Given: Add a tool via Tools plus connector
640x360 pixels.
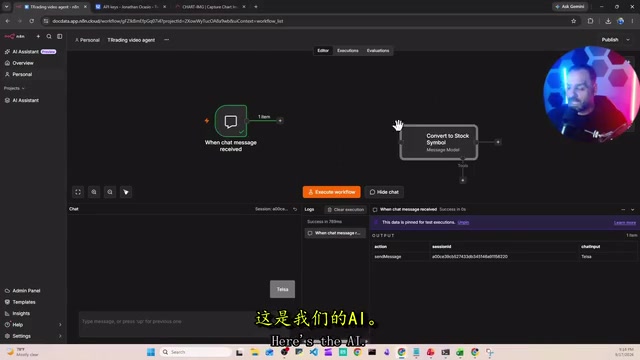Looking at the screenshot, I should (462, 180).
